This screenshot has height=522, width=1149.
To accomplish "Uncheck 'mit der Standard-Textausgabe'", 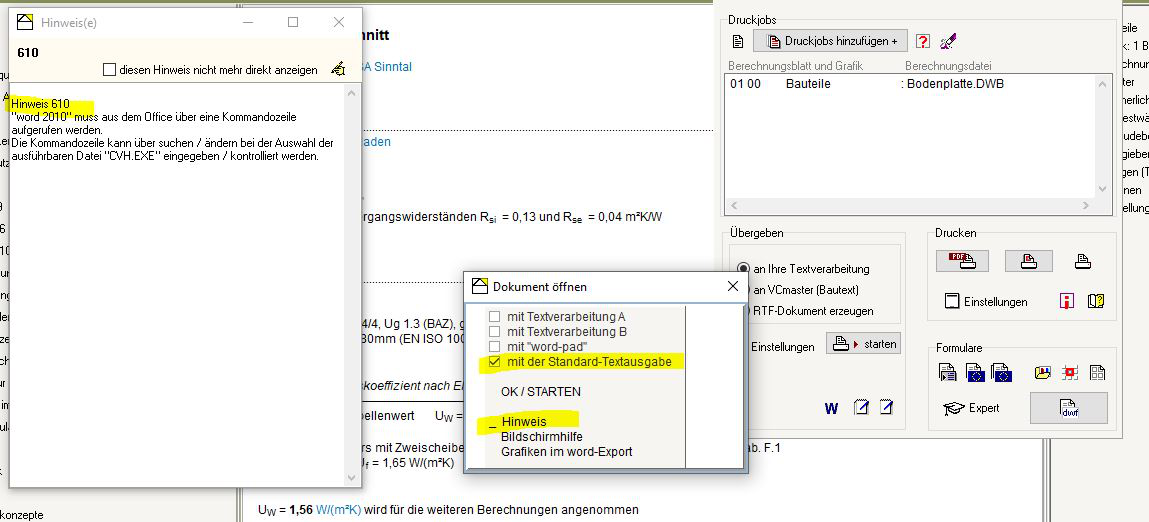I will (x=495, y=361).
